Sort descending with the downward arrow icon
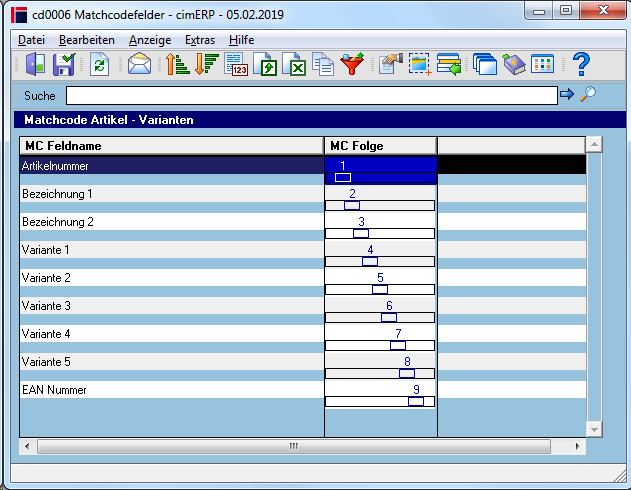The width and height of the screenshot is (631, 490). point(206,64)
